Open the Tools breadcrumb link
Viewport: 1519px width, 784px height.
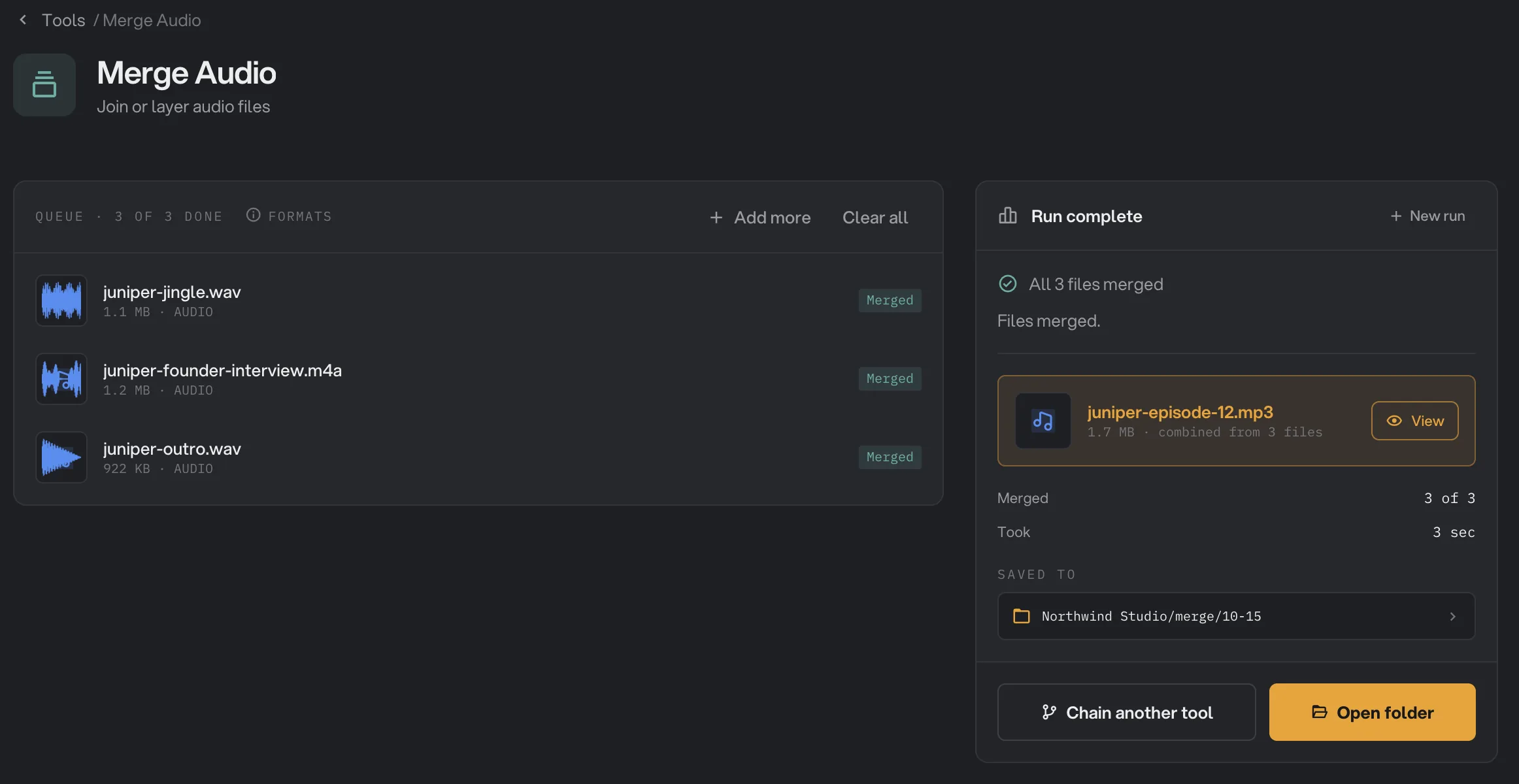[63, 20]
